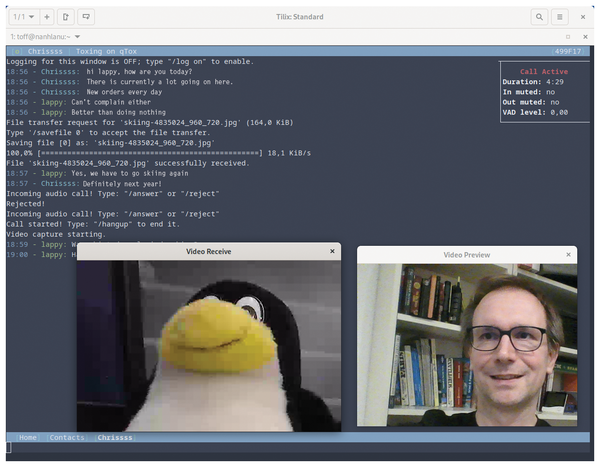Screen dimensions: 600x467
Task: Click message 'Definitely next year!'
Action: 122,184
